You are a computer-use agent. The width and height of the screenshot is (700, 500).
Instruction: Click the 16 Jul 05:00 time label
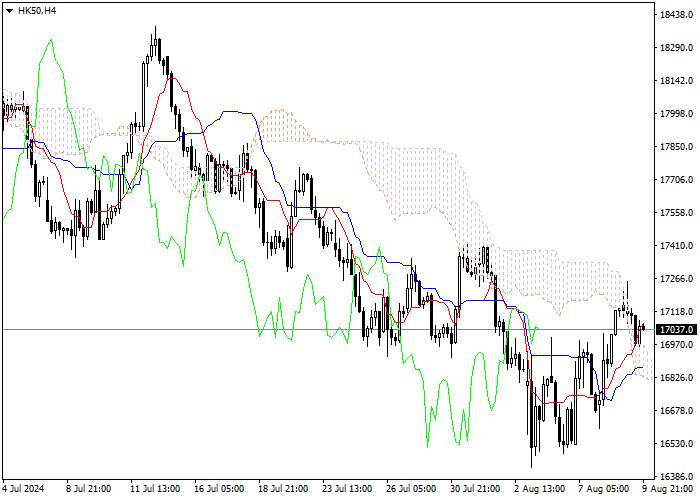coord(219,489)
